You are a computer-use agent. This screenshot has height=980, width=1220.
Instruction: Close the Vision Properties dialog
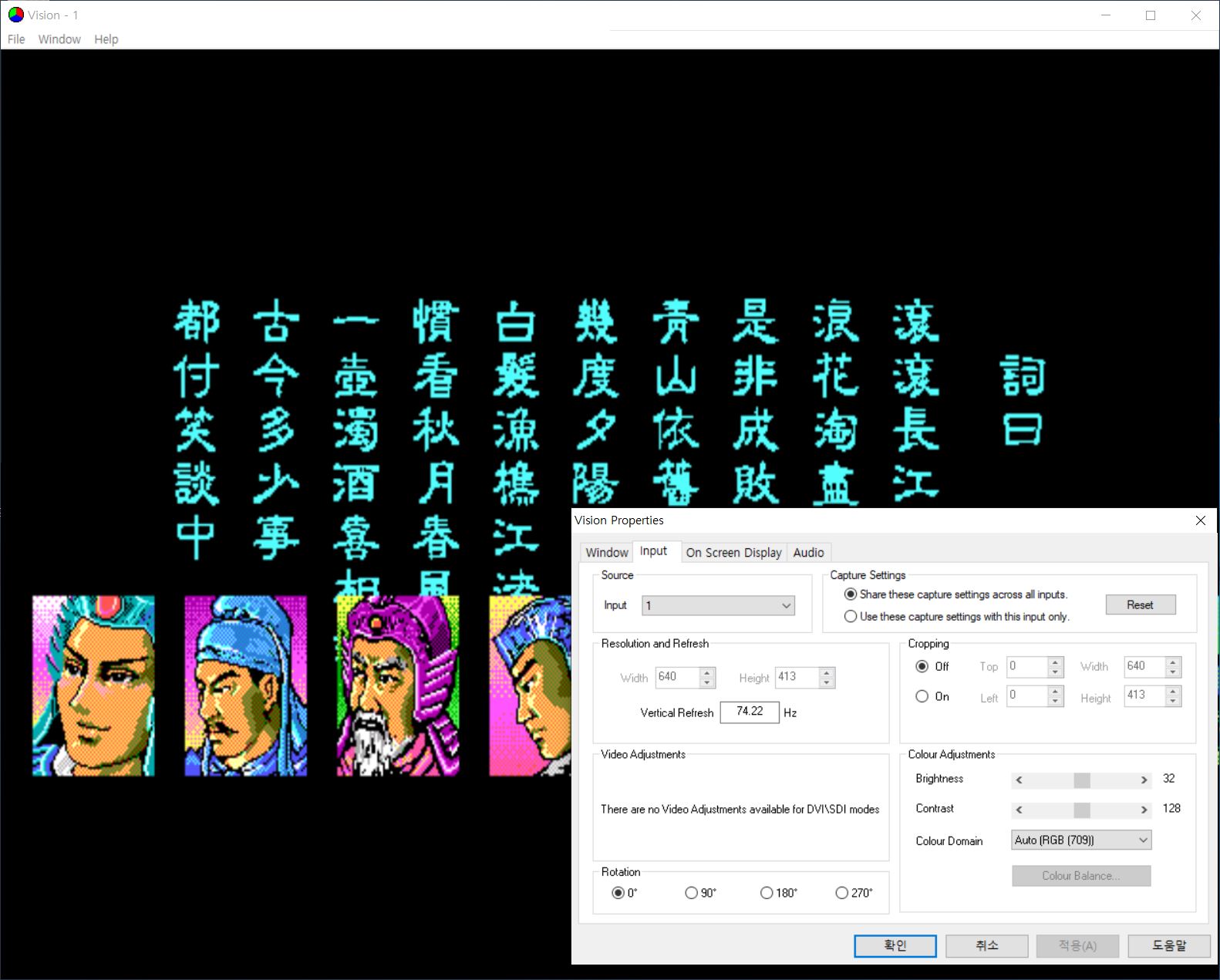tap(1200, 520)
